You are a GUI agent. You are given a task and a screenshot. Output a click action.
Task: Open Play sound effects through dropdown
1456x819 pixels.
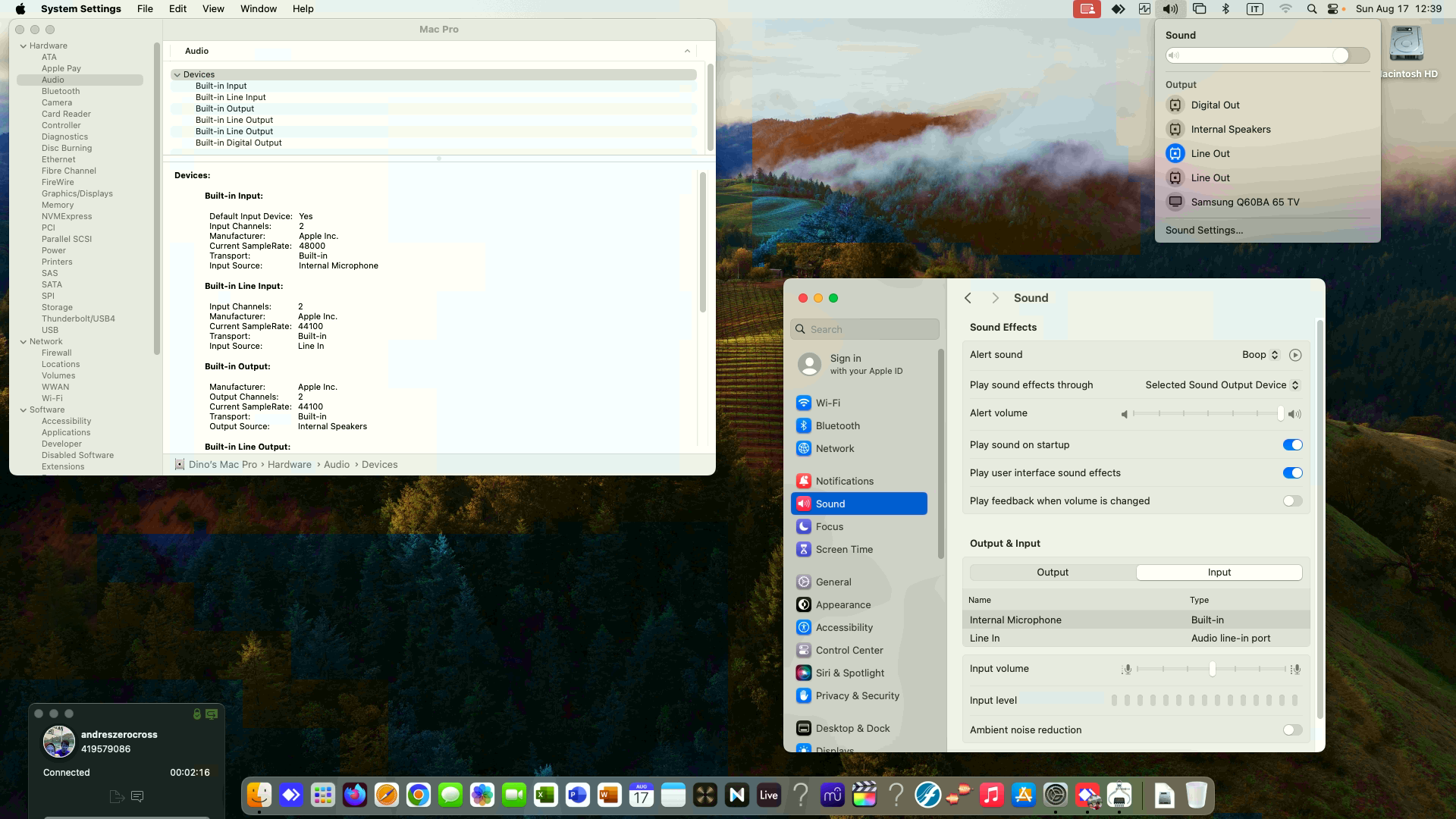point(1222,385)
